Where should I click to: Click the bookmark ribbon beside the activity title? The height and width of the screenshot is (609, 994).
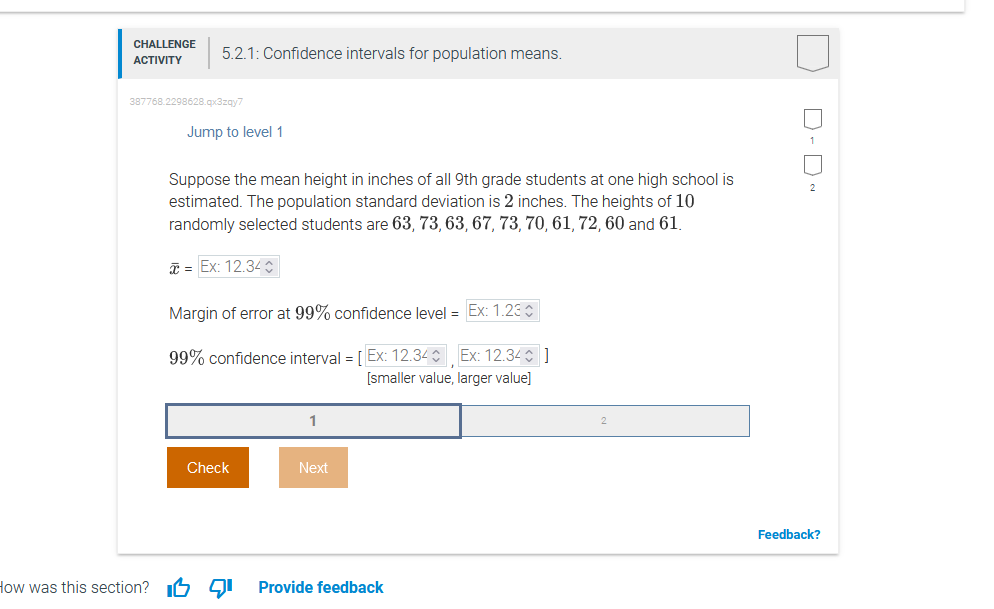(812, 52)
